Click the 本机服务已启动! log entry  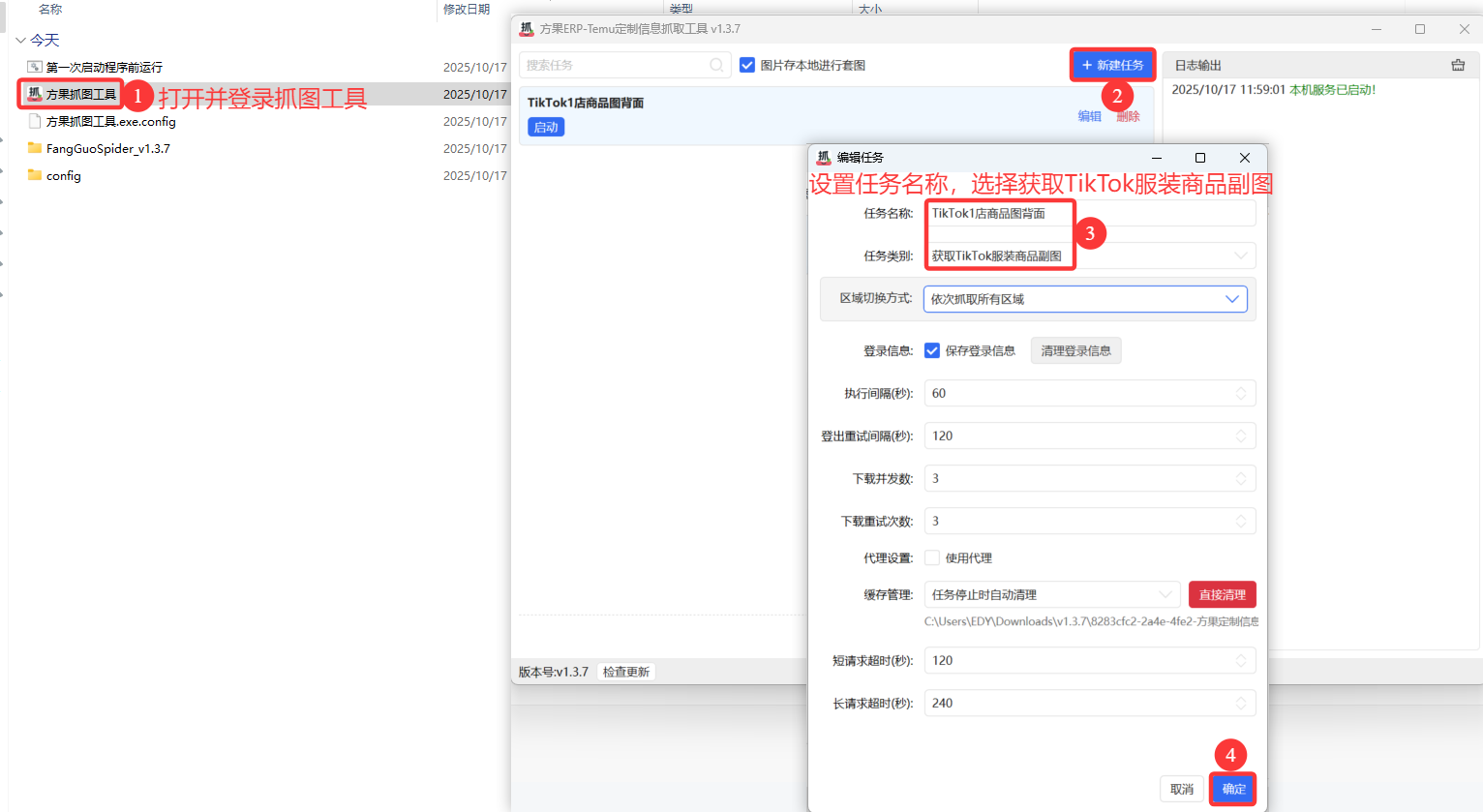pyautogui.click(x=1332, y=90)
